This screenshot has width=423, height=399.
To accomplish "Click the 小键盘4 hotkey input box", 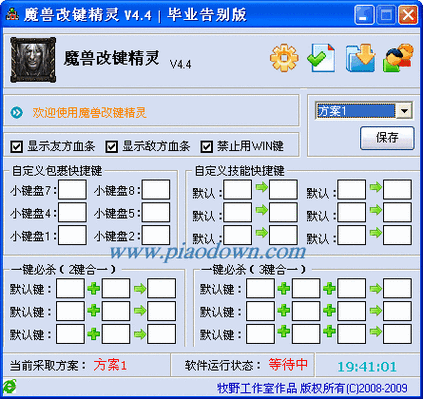I will [72, 212].
